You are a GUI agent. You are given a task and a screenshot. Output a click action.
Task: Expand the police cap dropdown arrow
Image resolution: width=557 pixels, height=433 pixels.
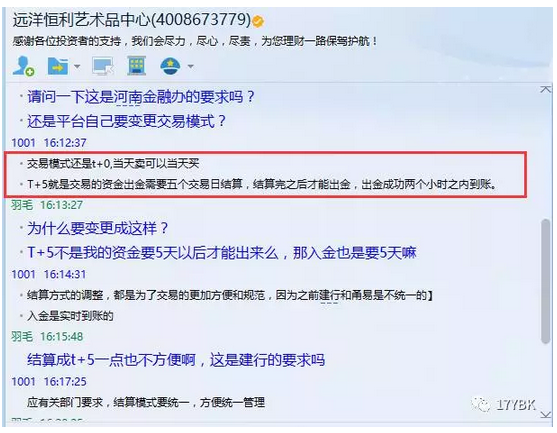[x=190, y=66]
